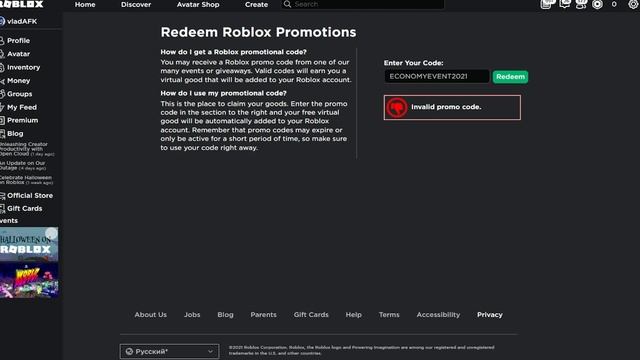
Task: Open Profile in sidebar
Action: click(x=18, y=40)
